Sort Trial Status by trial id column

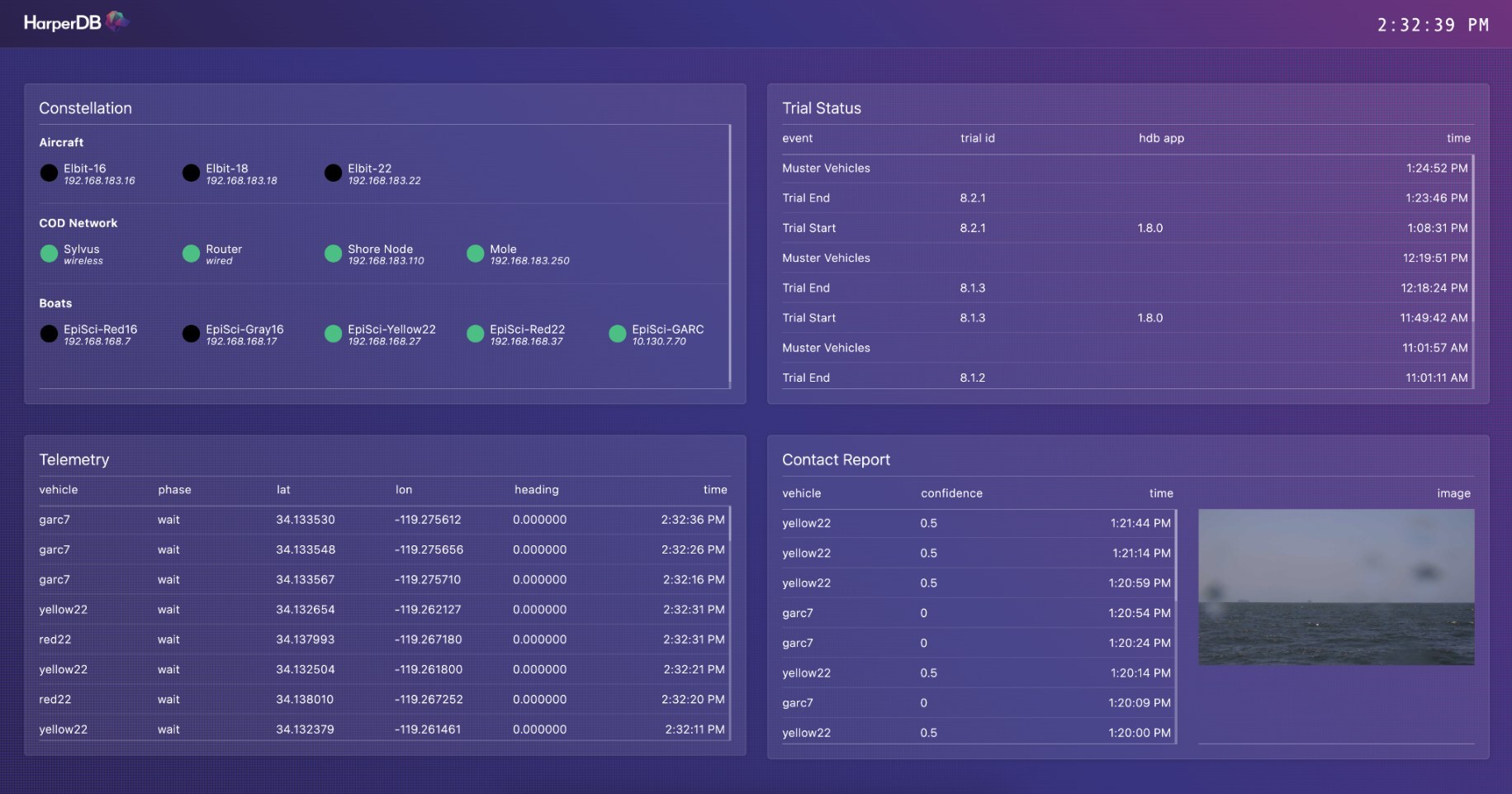point(977,138)
